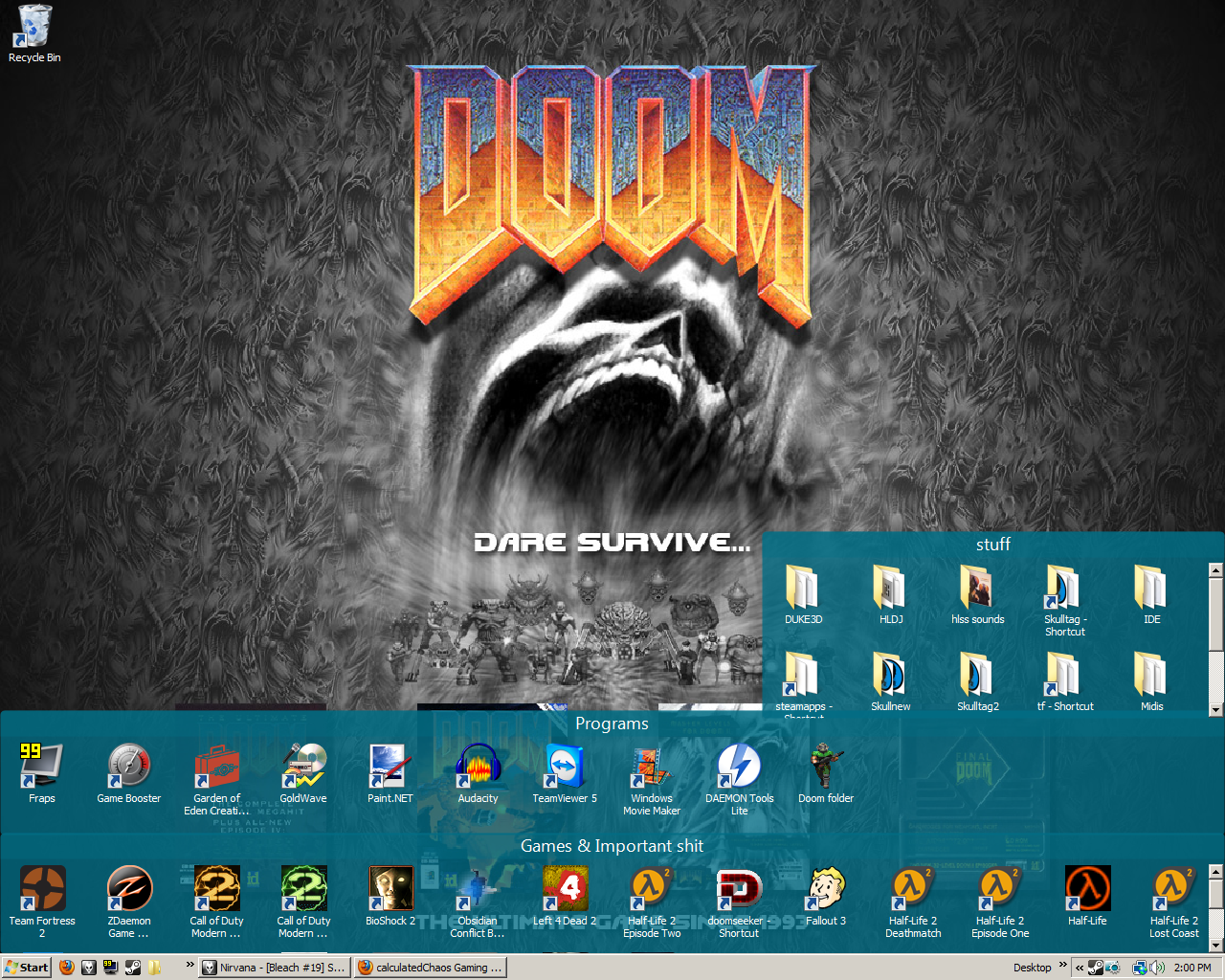The image size is (1225, 980).
Task: Open the Fallout 3 shortcut
Action: pos(826,889)
